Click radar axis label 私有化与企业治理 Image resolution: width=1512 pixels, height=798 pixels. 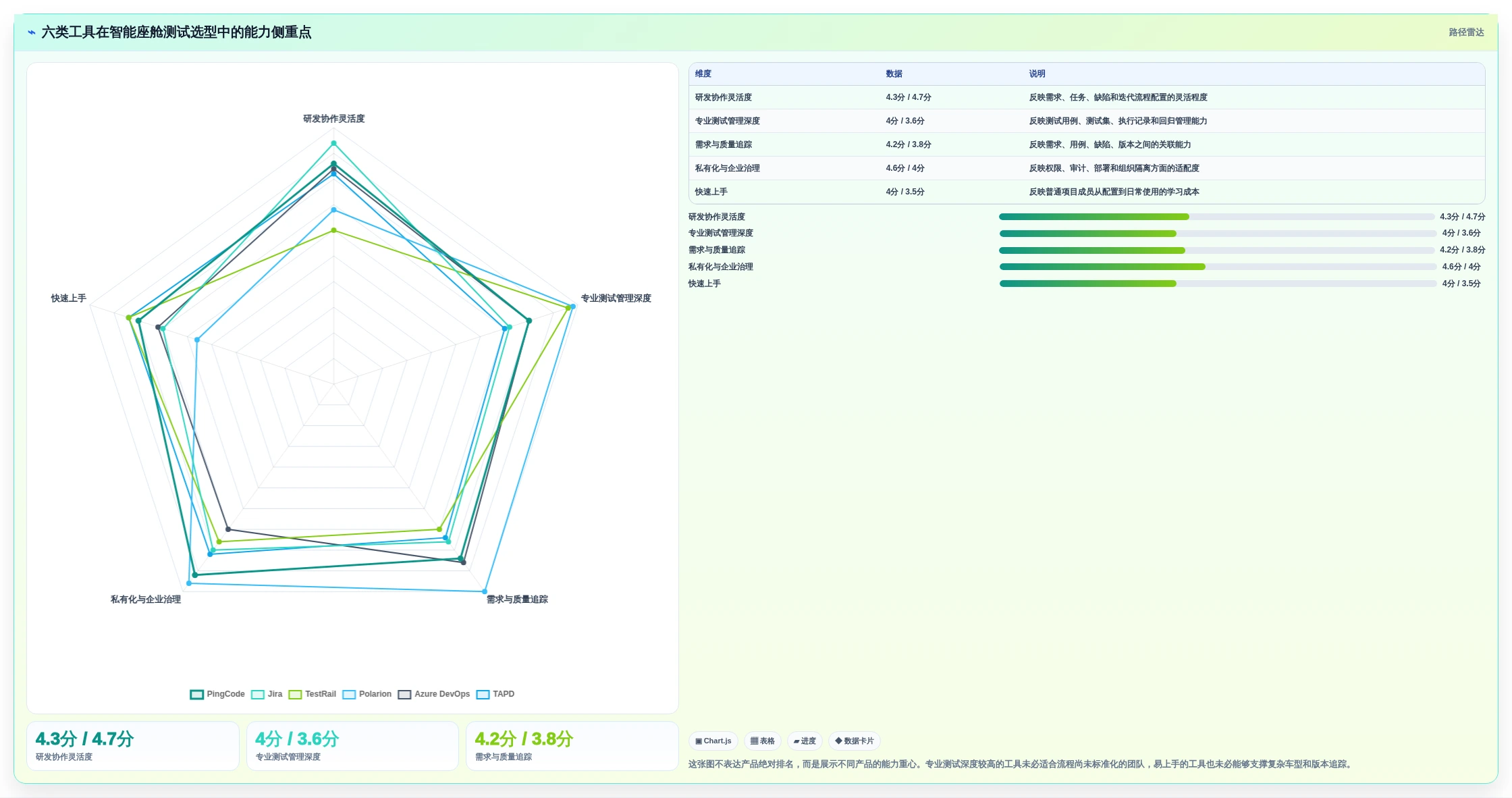[x=146, y=600]
